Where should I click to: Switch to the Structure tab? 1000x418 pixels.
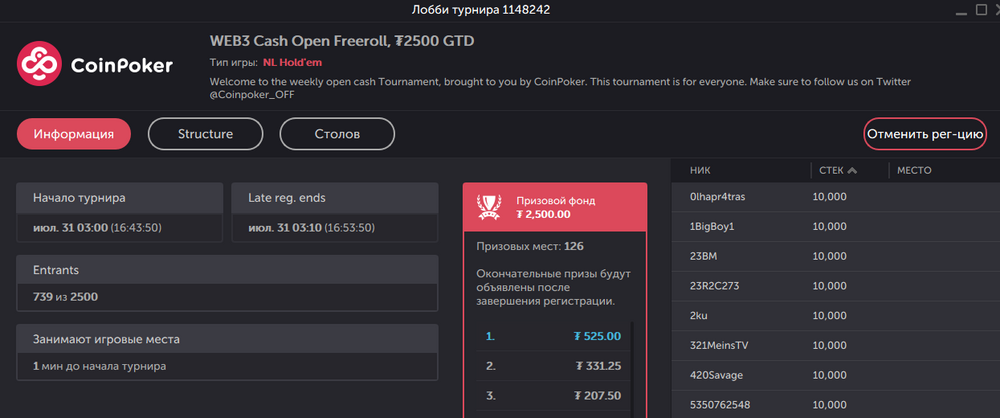pyautogui.click(x=205, y=134)
